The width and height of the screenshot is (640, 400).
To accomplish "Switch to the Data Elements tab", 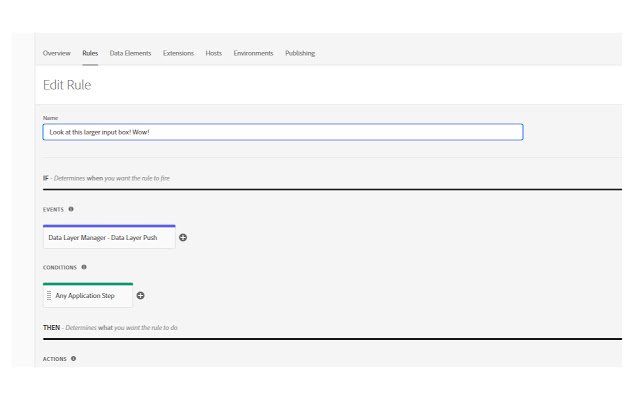I will 130,53.
